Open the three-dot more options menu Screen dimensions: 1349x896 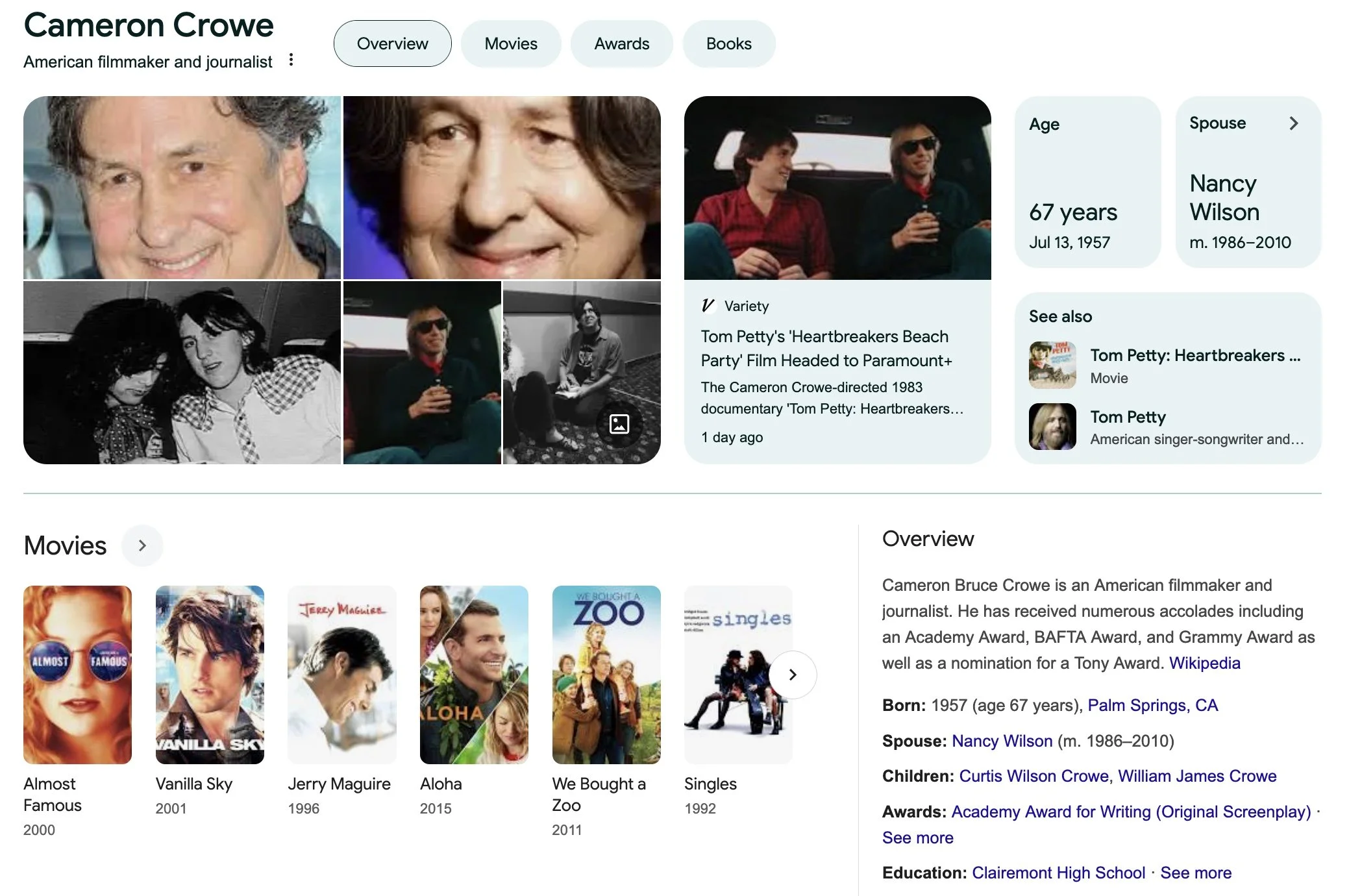pos(291,60)
